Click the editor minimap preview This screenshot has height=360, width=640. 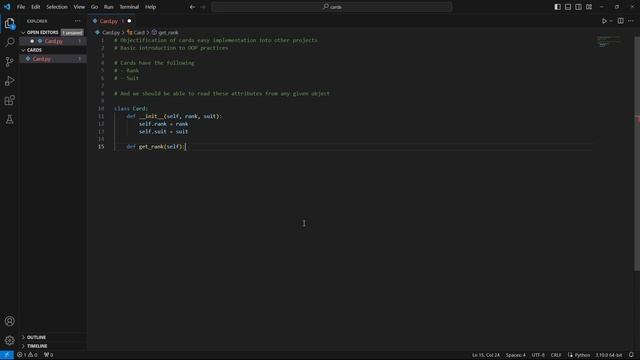(x=608, y=41)
